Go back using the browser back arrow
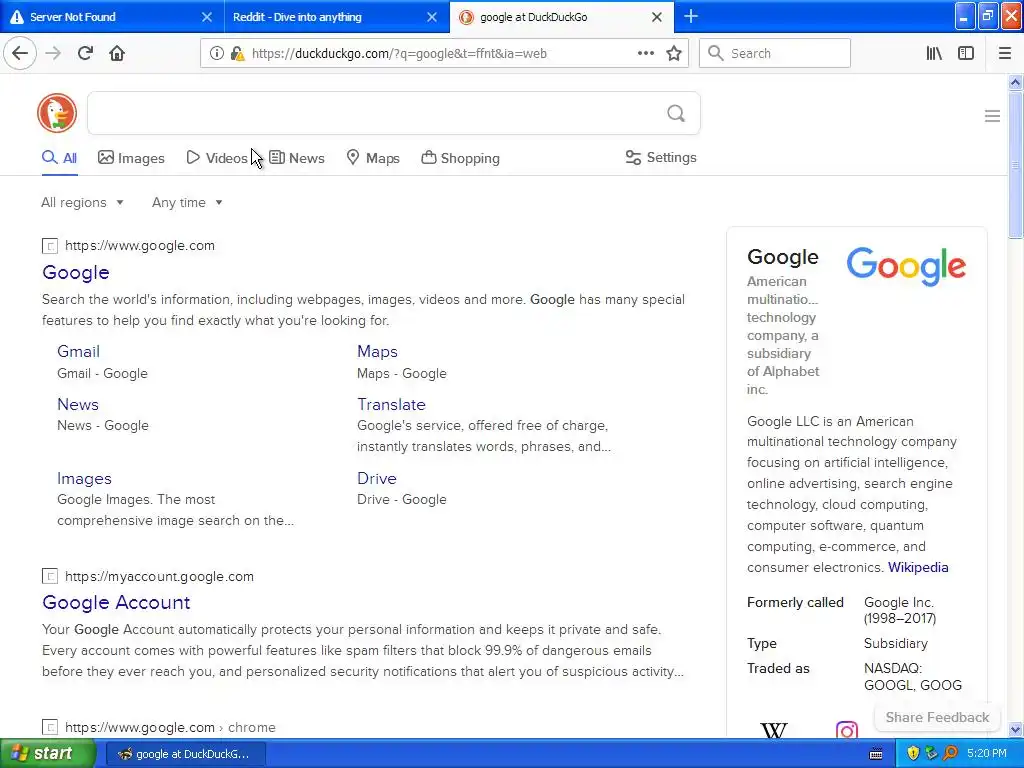 (x=20, y=53)
